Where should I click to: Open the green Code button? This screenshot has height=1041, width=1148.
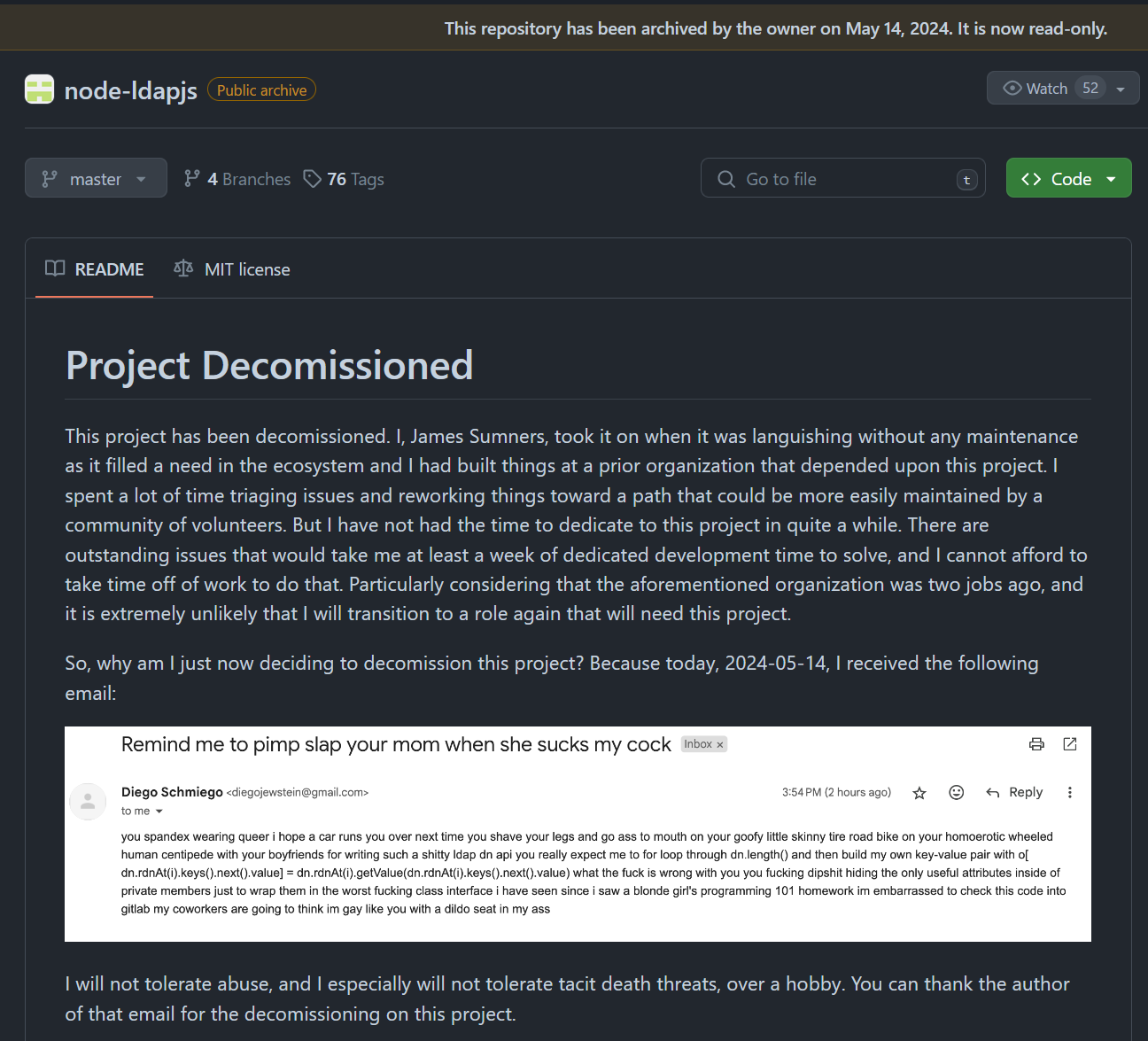pyautogui.click(x=1068, y=178)
